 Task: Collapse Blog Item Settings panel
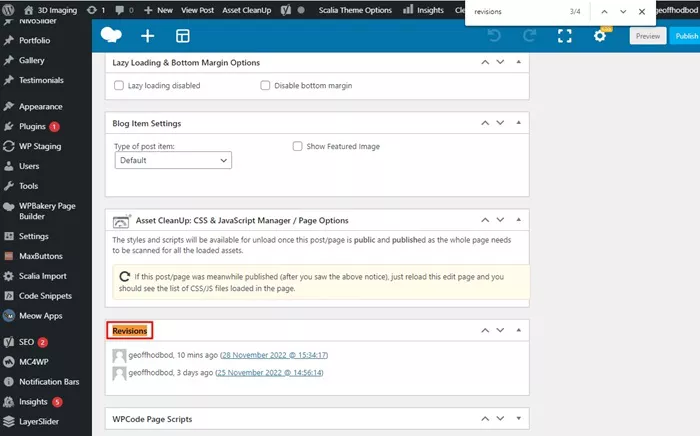(518, 123)
